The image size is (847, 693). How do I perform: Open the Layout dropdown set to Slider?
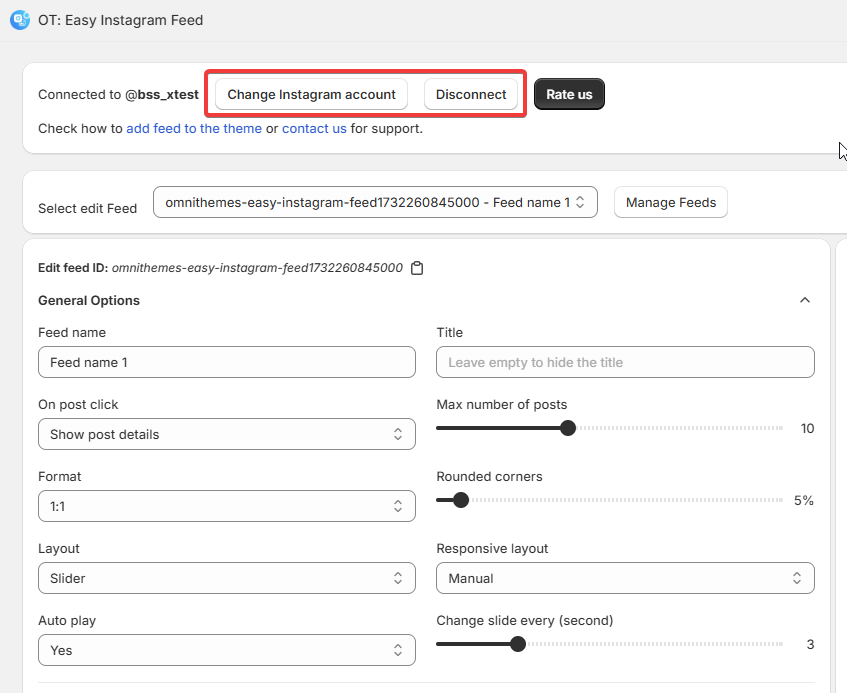226,578
